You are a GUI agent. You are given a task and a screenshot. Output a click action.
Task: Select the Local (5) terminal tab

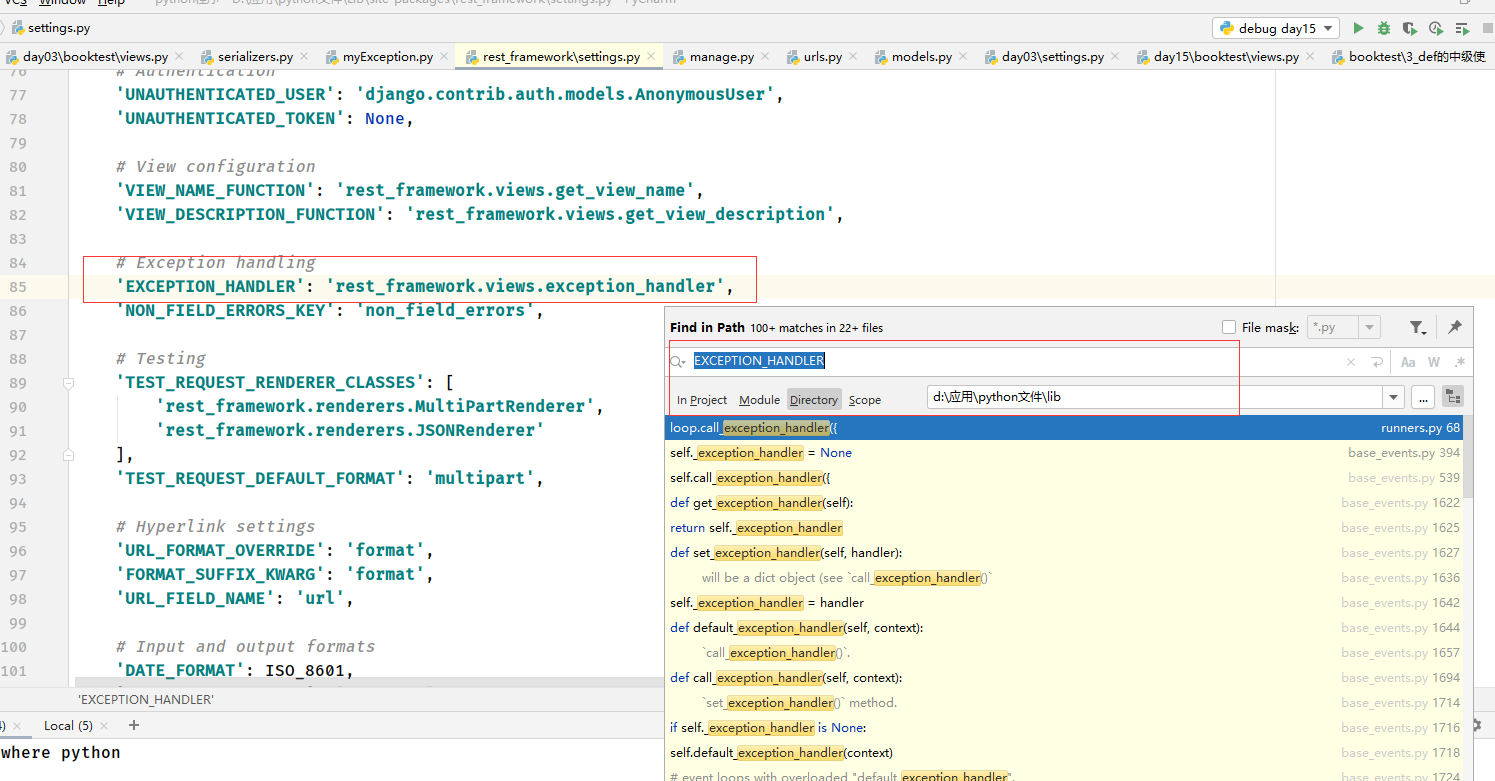[x=68, y=725]
